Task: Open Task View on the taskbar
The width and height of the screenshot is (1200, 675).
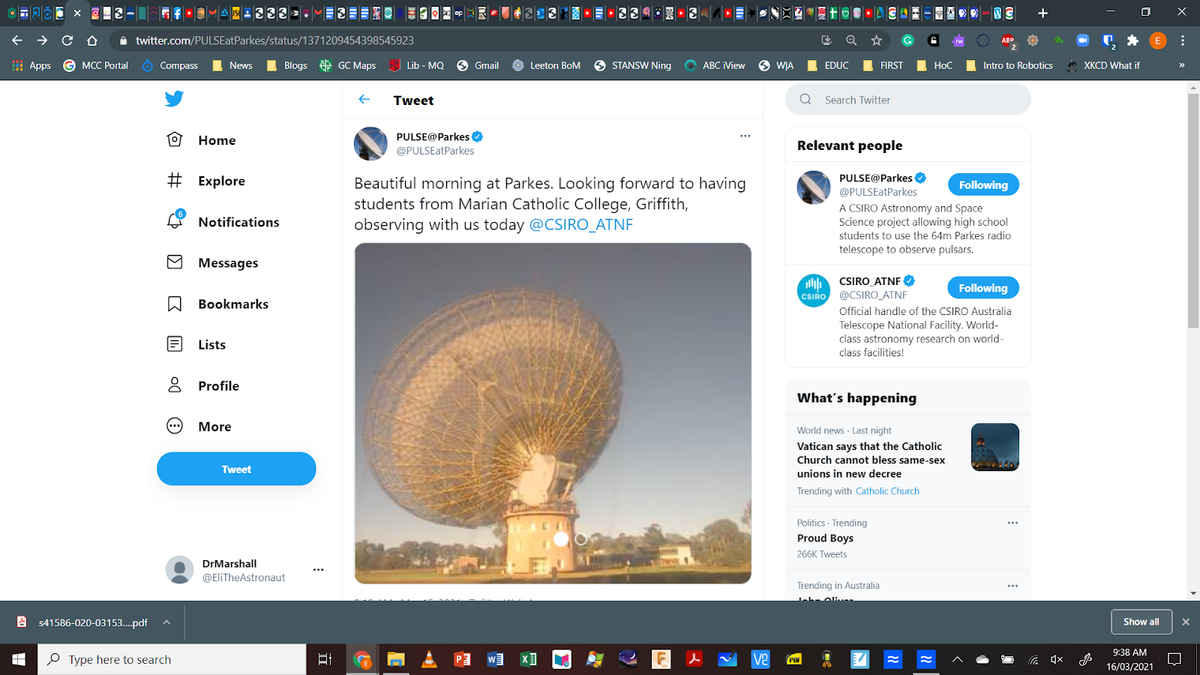Action: click(x=323, y=659)
